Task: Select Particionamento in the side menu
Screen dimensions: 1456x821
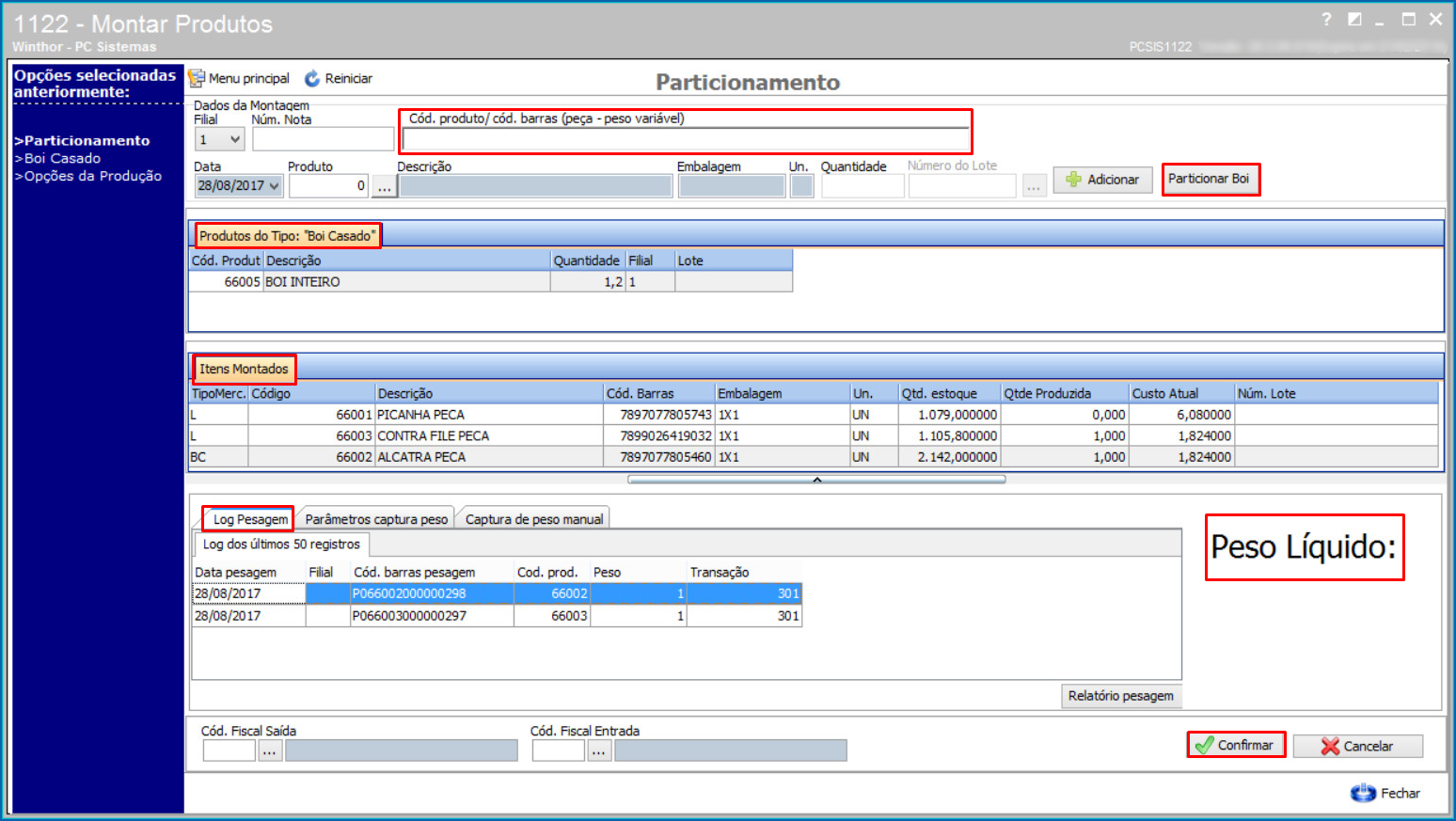Action: pyautogui.click(x=82, y=141)
